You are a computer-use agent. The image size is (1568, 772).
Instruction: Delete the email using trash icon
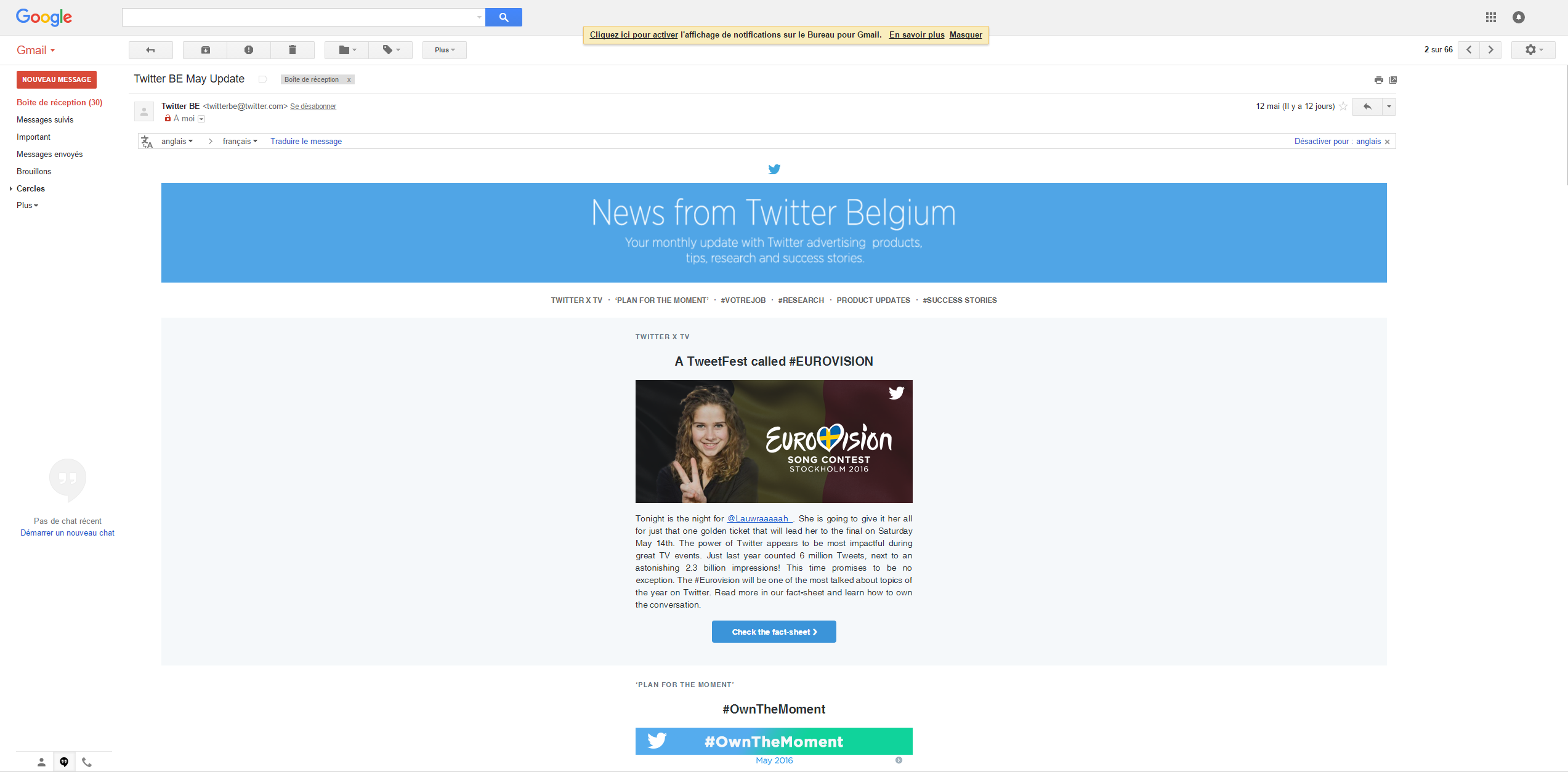click(x=293, y=50)
